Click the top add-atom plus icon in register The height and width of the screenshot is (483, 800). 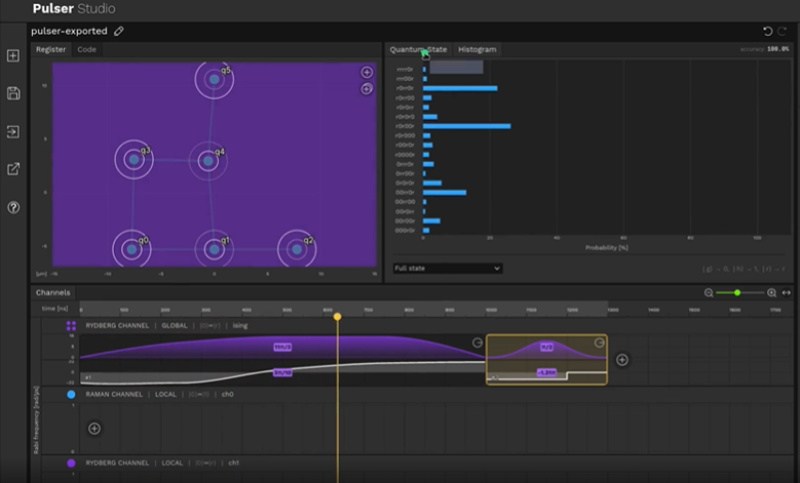[x=366, y=72]
